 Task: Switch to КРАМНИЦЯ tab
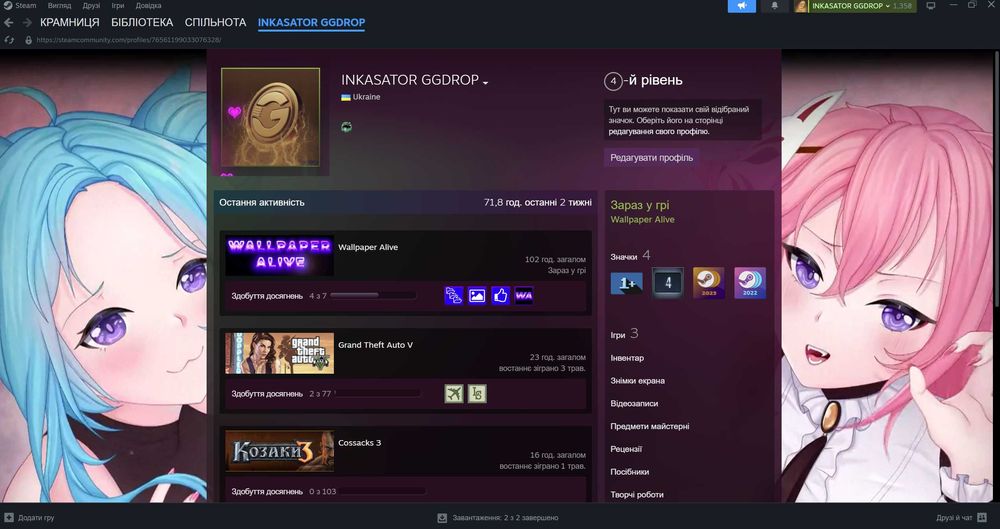click(70, 22)
